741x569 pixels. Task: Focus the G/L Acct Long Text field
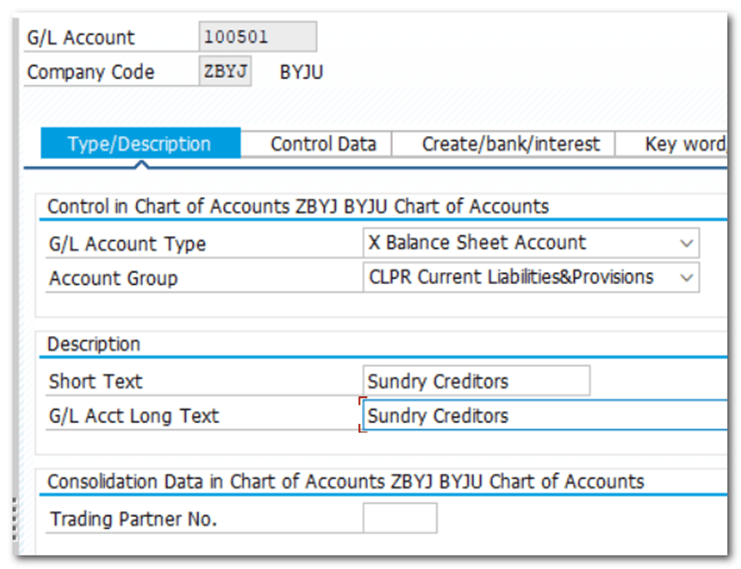click(x=545, y=416)
